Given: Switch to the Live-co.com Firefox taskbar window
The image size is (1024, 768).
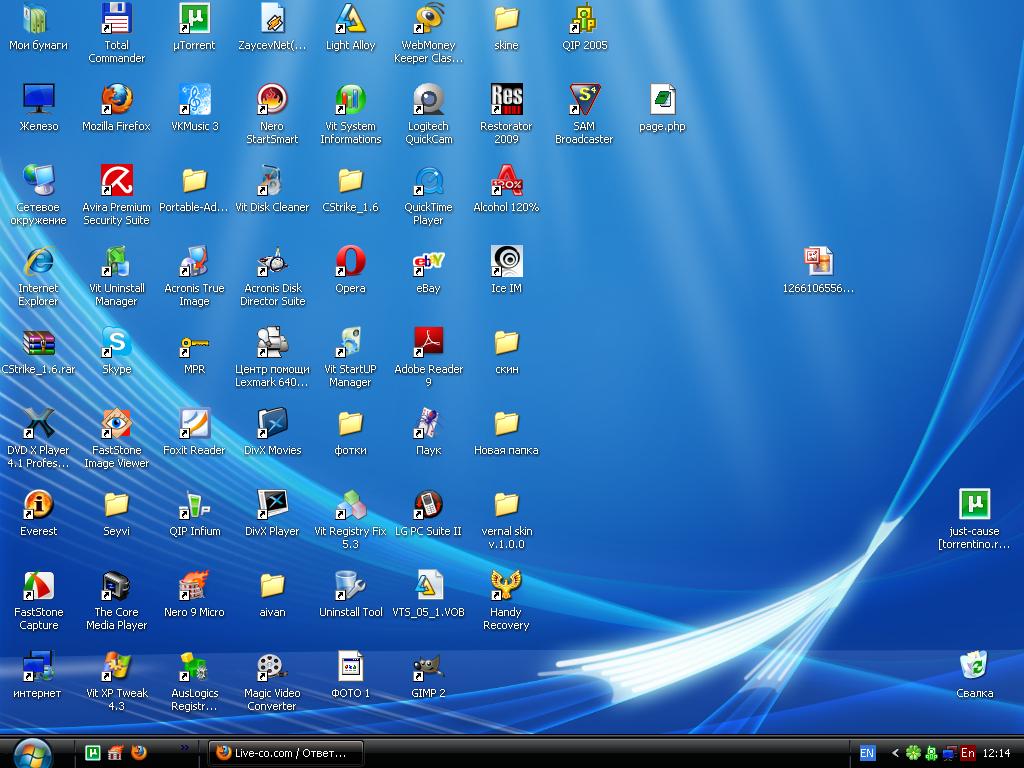Looking at the screenshot, I should tap(285, 753).
